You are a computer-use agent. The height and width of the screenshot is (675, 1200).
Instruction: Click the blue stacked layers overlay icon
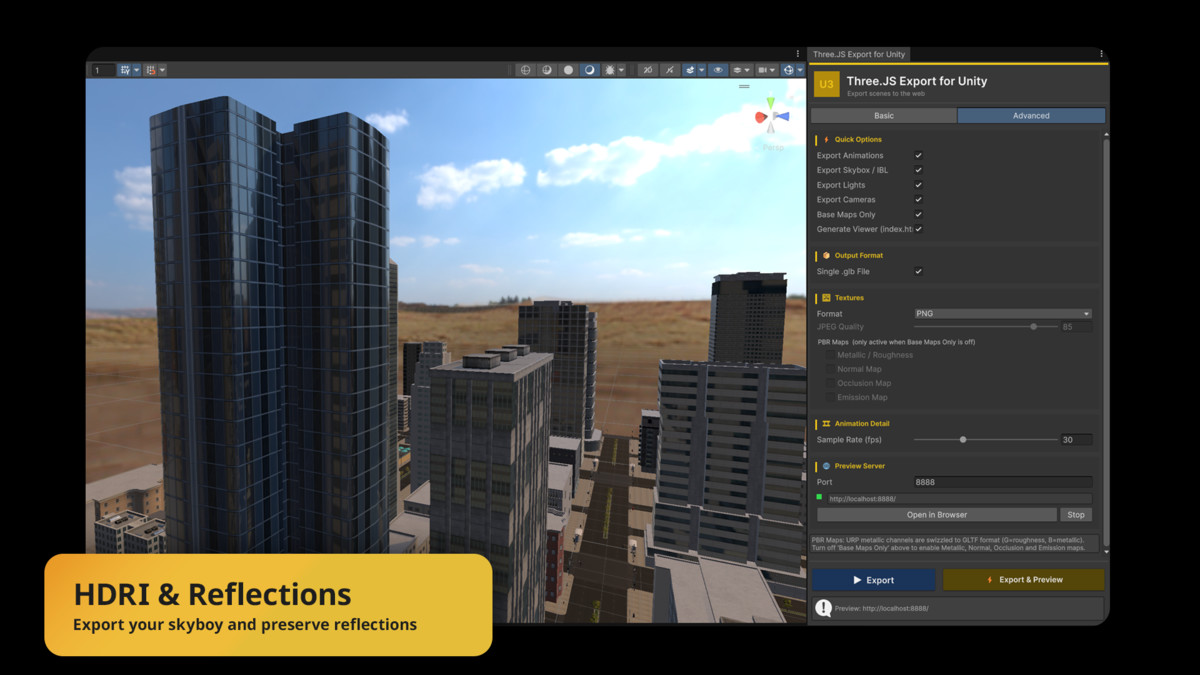[x=690, y=70]
